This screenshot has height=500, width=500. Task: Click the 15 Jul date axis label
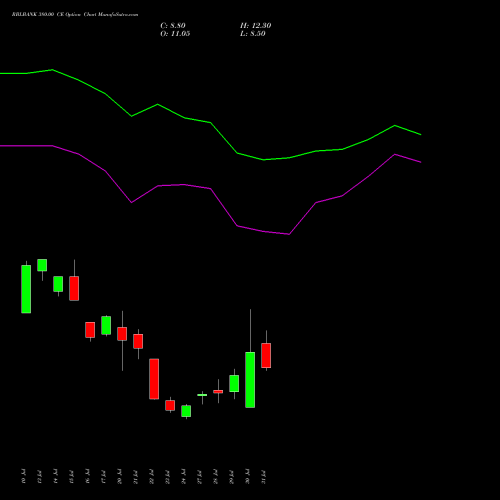(71, 476)
